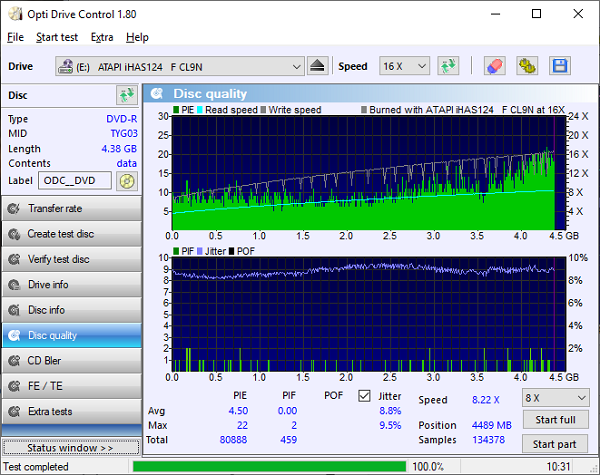Click the label edit icon beside ODC__DVD

[x=126, y=181]
